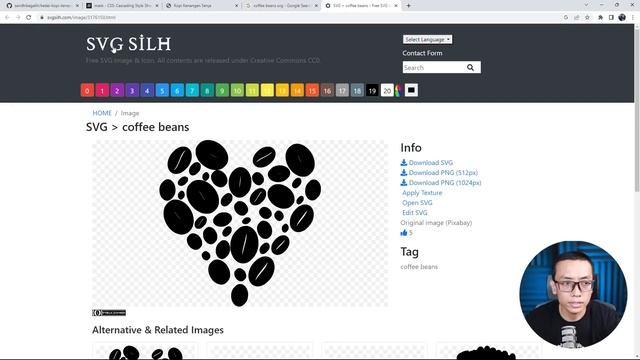This screenshot has height=360, width=640.
Task: Click the browser forward arrow
Action: pos(18,18)
